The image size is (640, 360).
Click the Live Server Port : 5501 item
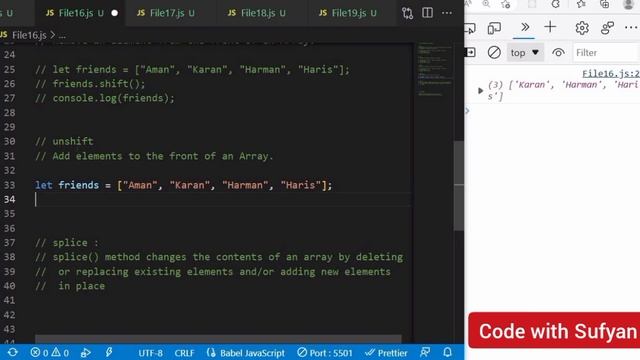point(324,353)
